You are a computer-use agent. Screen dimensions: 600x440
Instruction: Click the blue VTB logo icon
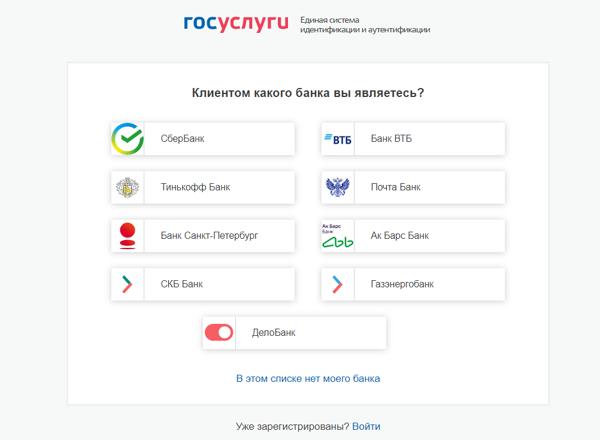337,139
